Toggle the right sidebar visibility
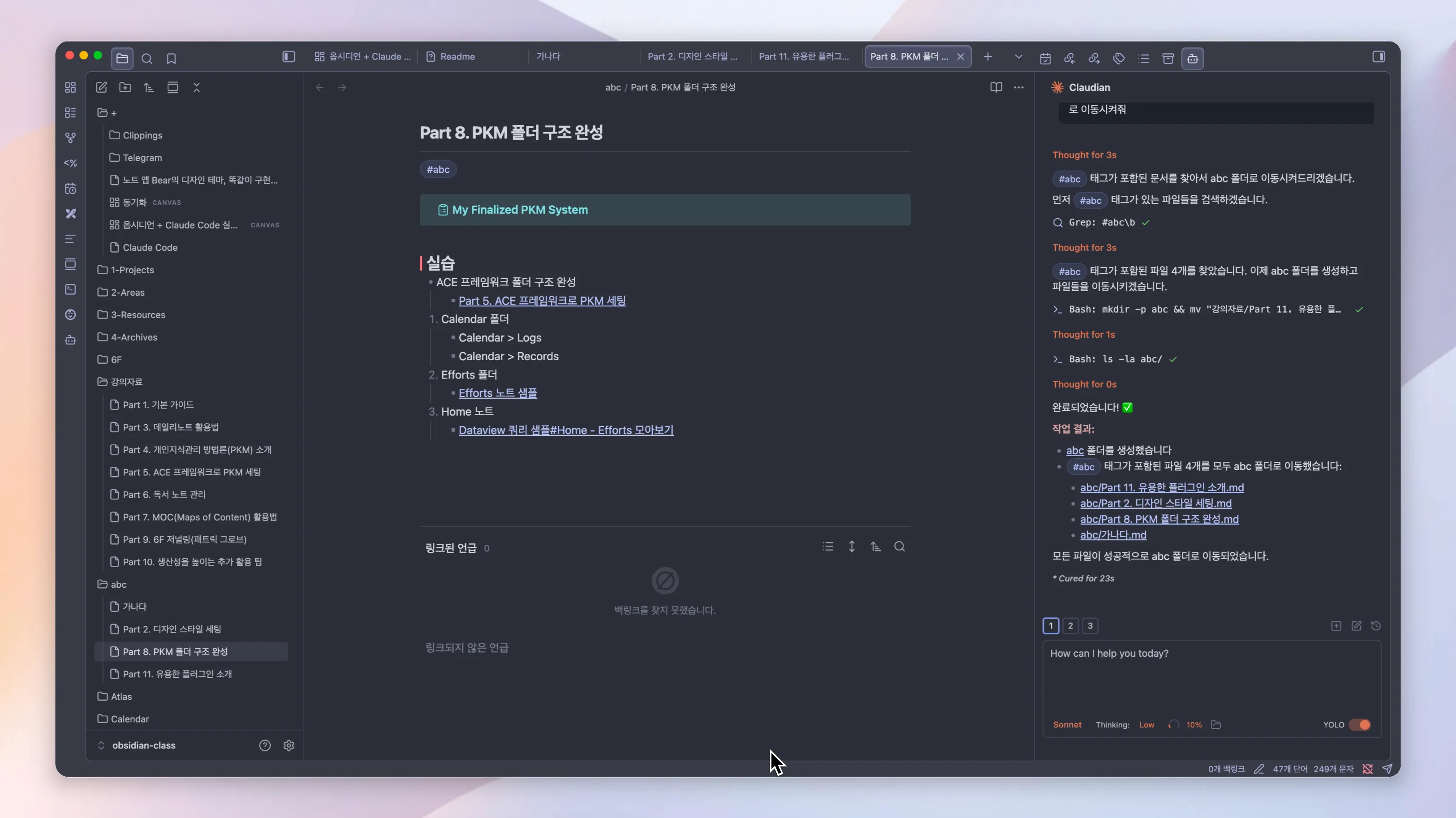 (x=1380, y=56)
